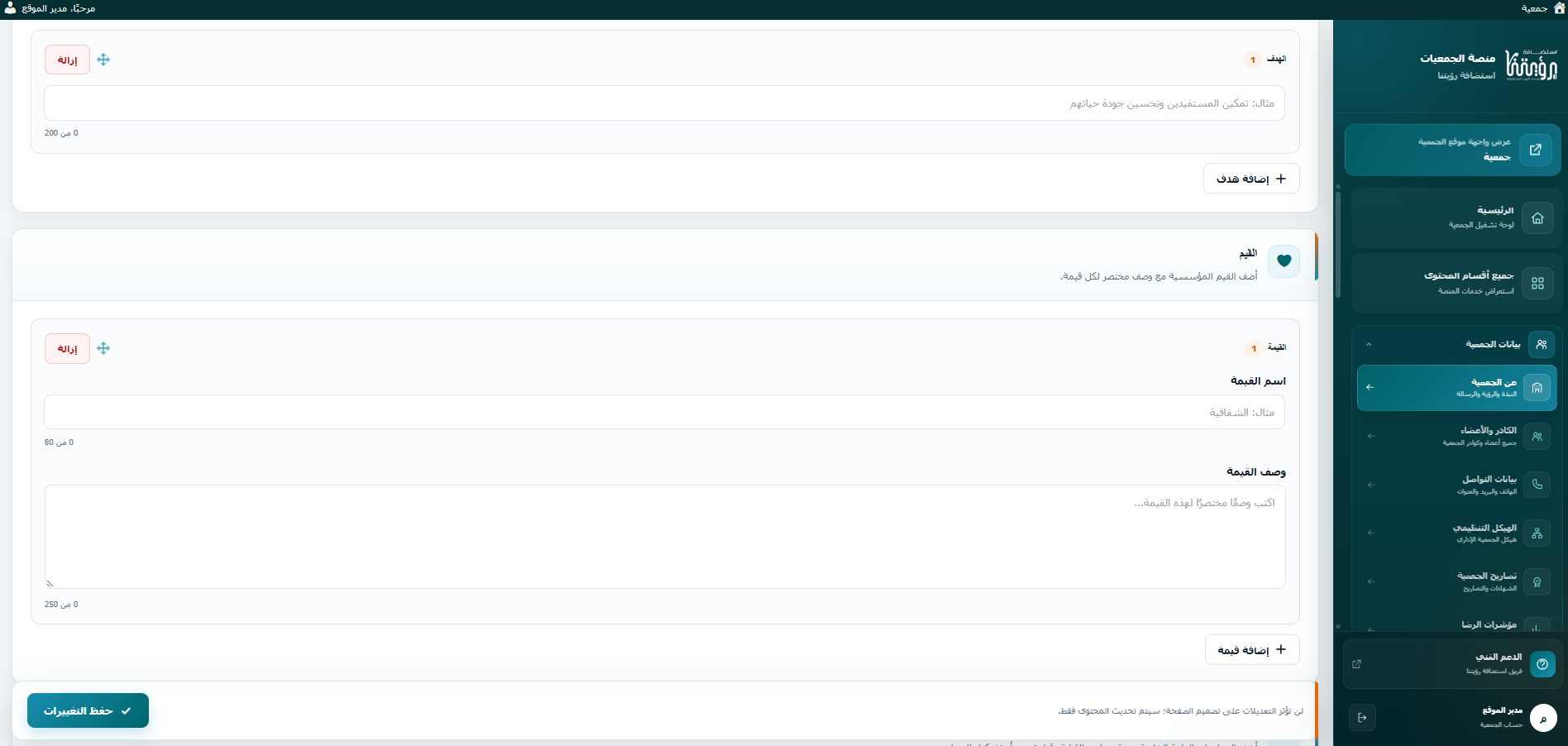This screenshot has height=746, width=1568.
Task: Click the org chart icon of الهيكل التنظيمي
Action: 1537,533
